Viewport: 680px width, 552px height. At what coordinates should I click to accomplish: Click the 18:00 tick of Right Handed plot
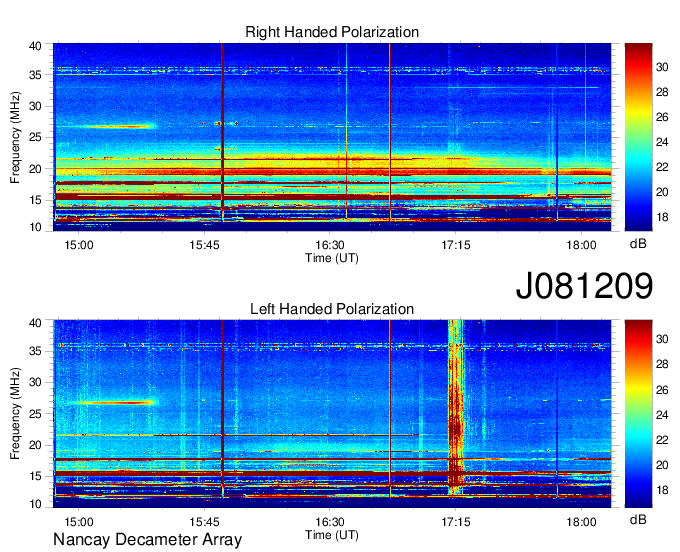coord(581,245)
